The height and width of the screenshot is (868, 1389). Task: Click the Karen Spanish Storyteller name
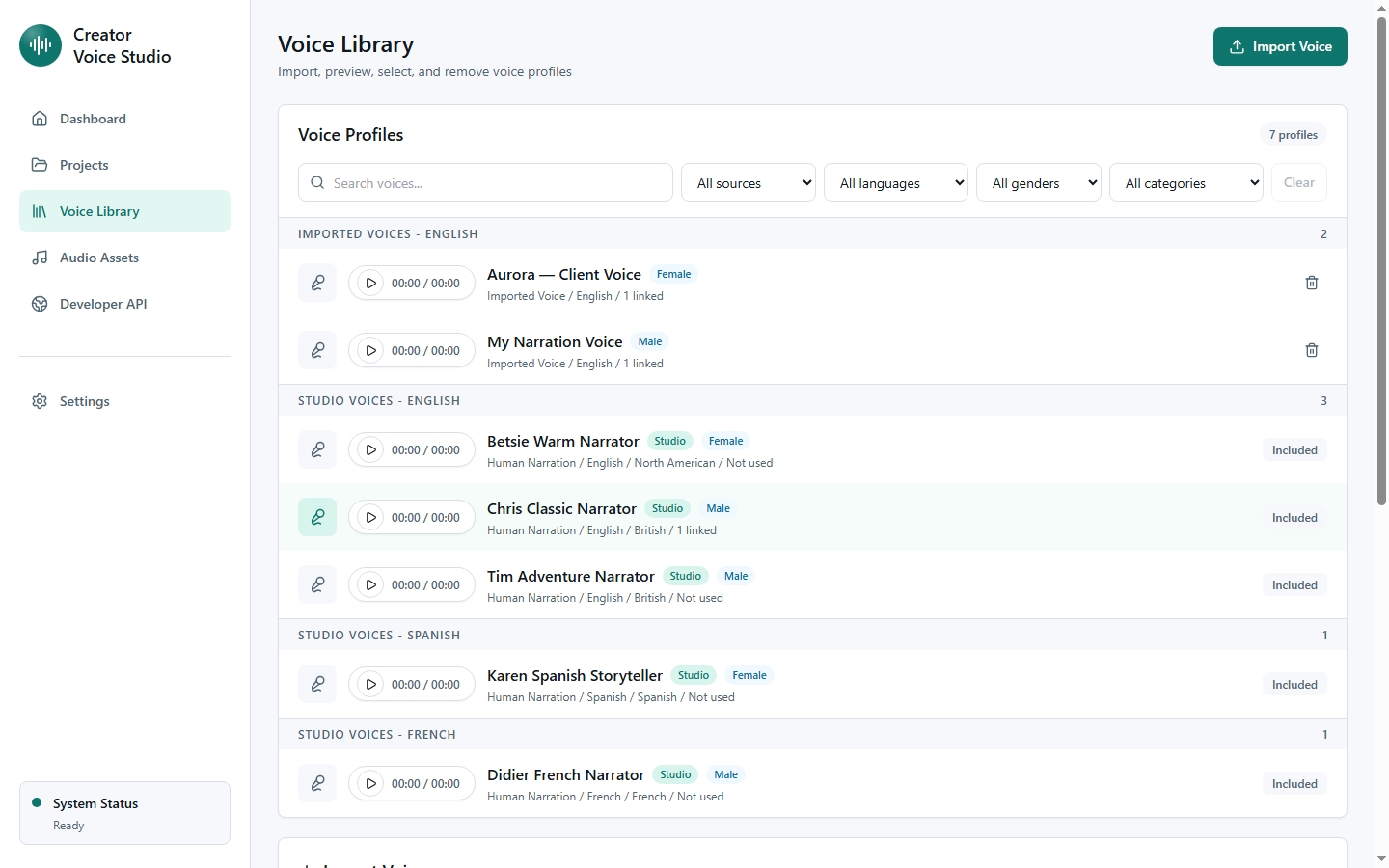(x=575, y=675)
